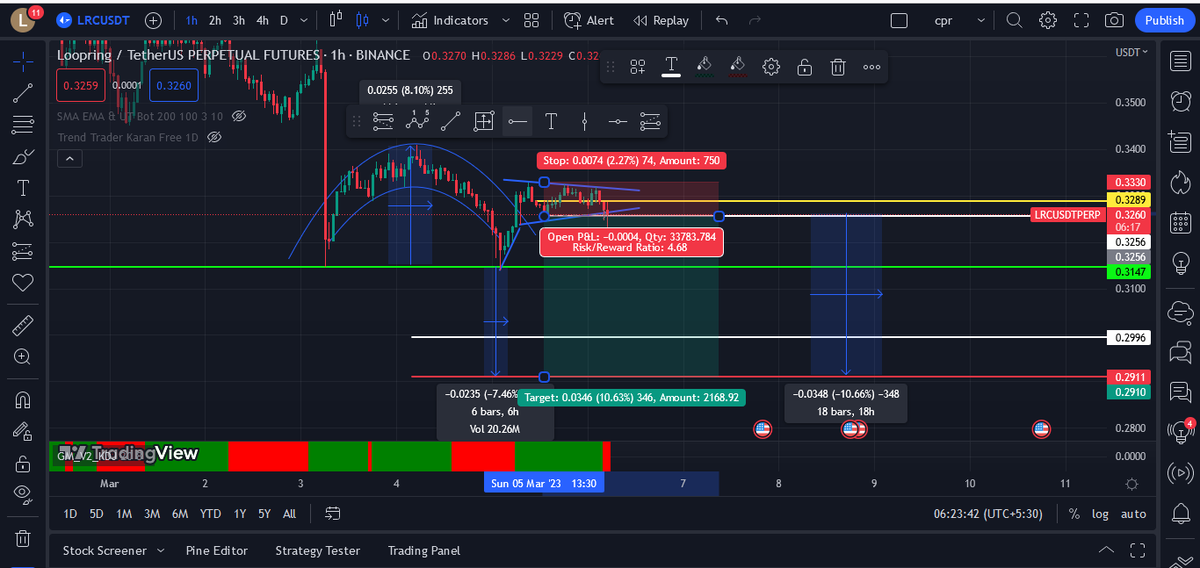The image size is (1200, 568).
Task: Select the bars chart style icon
Action: pyautogui.click(x=336, y=20)
